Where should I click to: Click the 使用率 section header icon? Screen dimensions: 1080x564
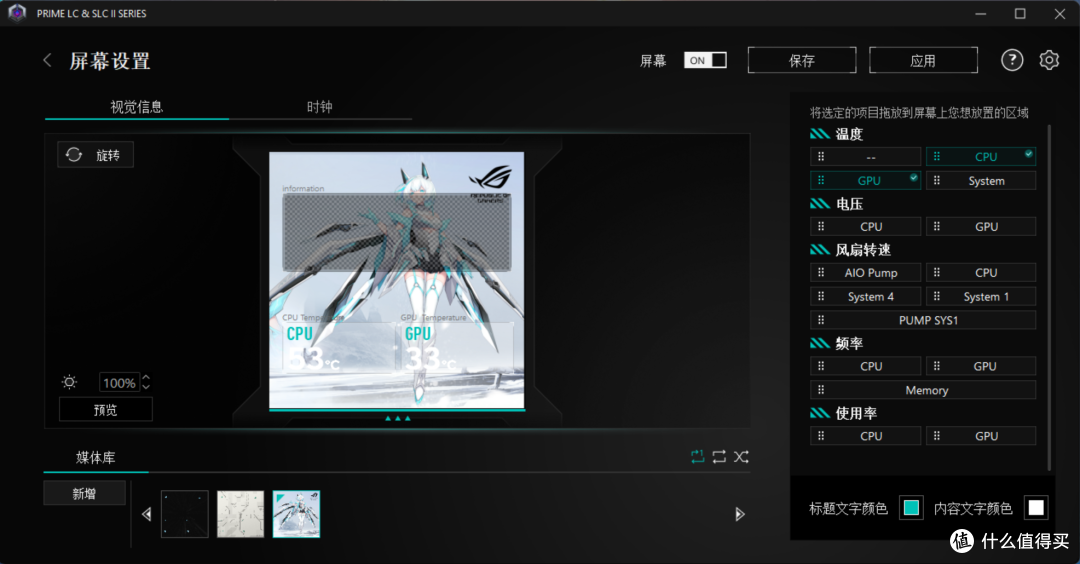coord(820,413)
